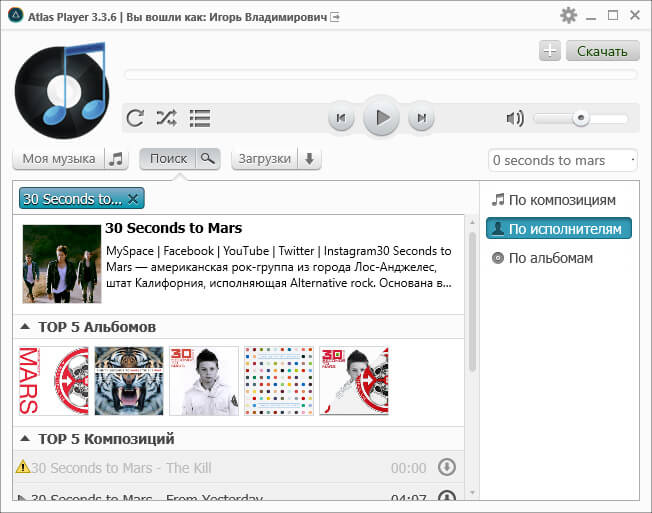Click the plus add button
This screenshot has width=652, height=513.
pyautogui.click(x=549, y=51)
